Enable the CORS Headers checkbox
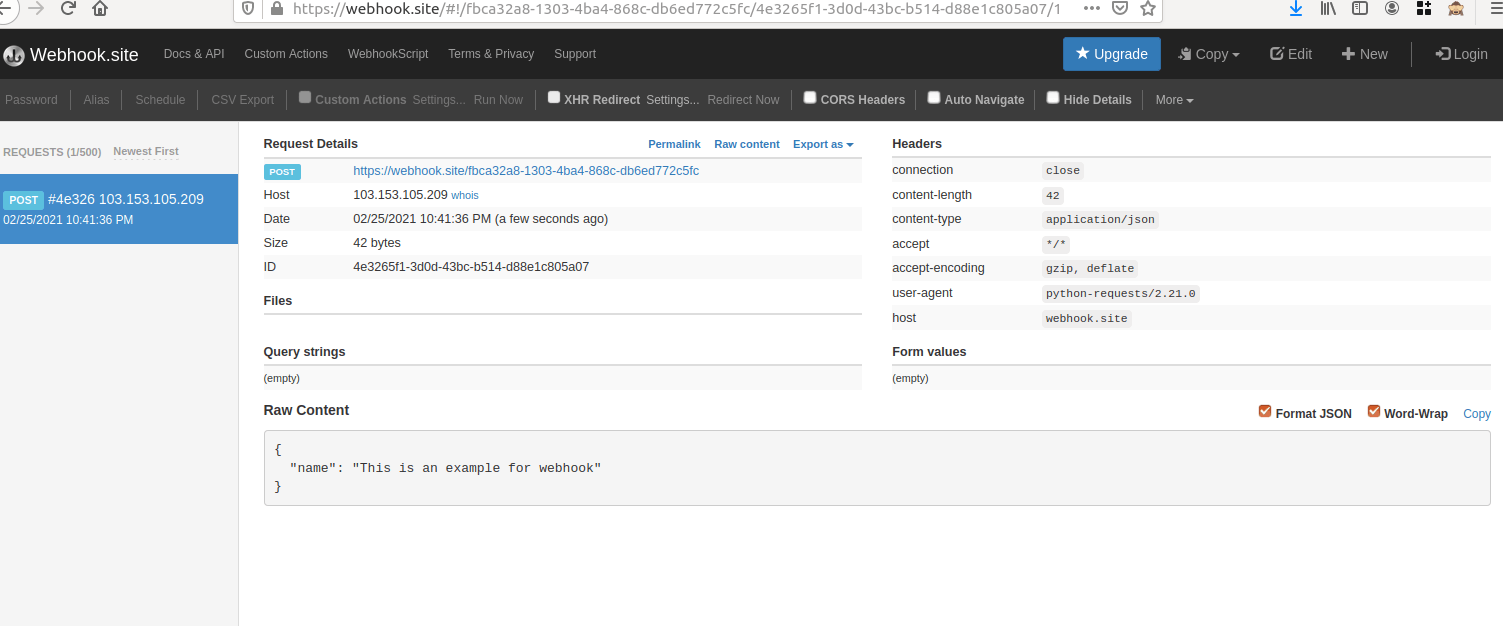 [x=811, y=98]
